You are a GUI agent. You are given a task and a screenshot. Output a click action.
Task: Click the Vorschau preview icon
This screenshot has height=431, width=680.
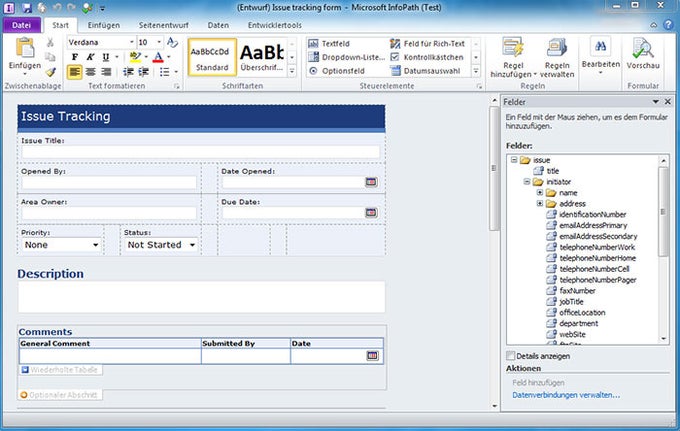point(643,48)
